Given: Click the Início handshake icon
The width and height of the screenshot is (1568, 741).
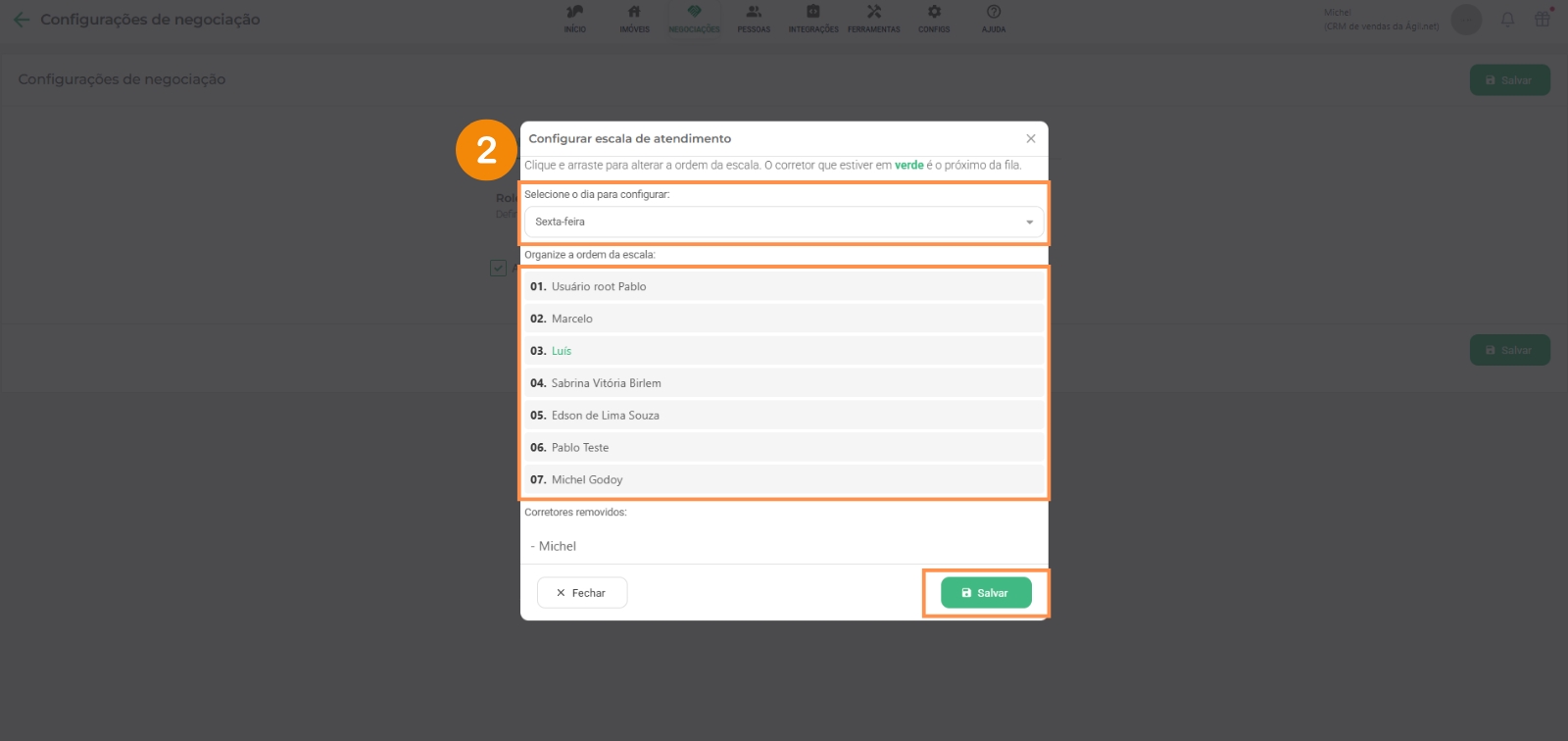Looking at the screenshot, I should tap(575, 13).
